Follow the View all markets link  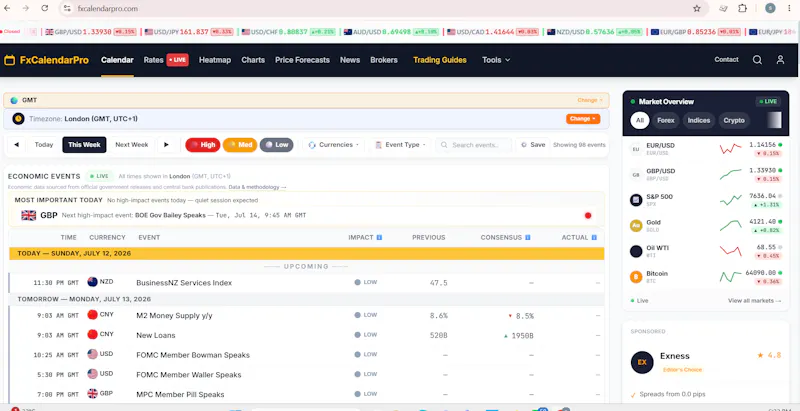click(754, 301)
